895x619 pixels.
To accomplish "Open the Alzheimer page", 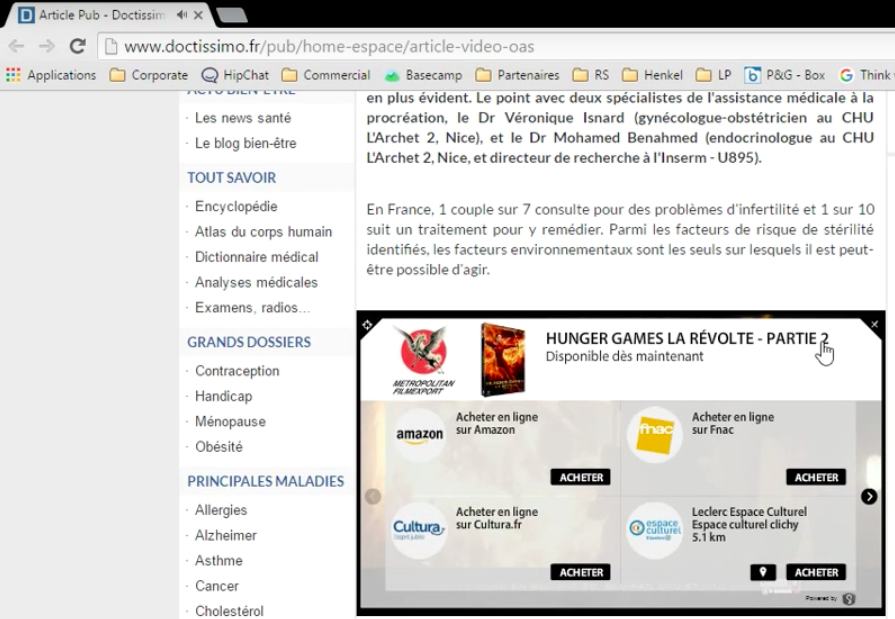I will tap(225, 535).
